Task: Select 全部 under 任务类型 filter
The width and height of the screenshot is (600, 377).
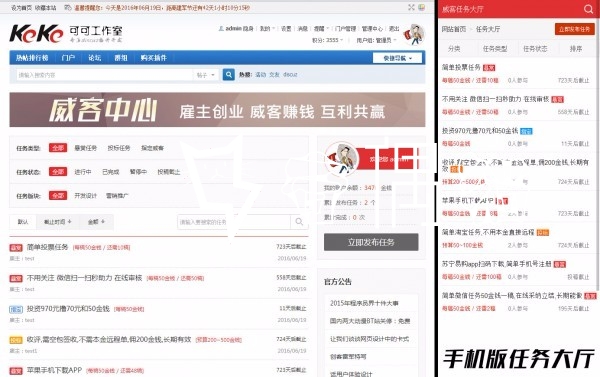Action: [x=58, y=148]
